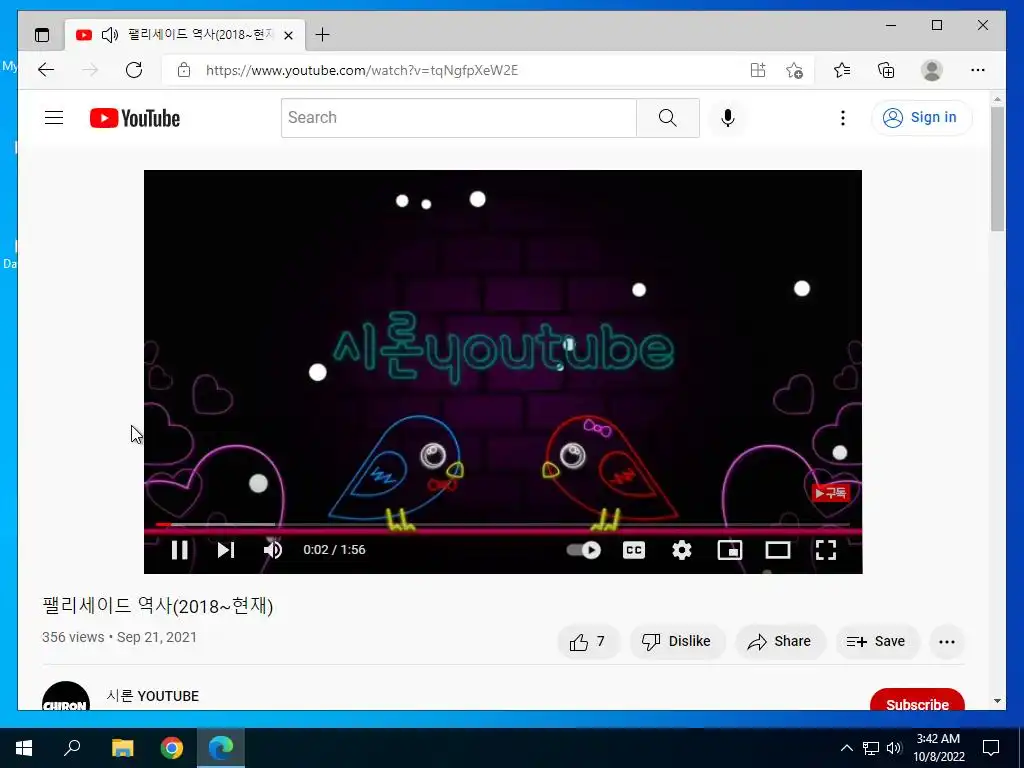View site information lock icon
1024x768 pixels.
(184, 70)
